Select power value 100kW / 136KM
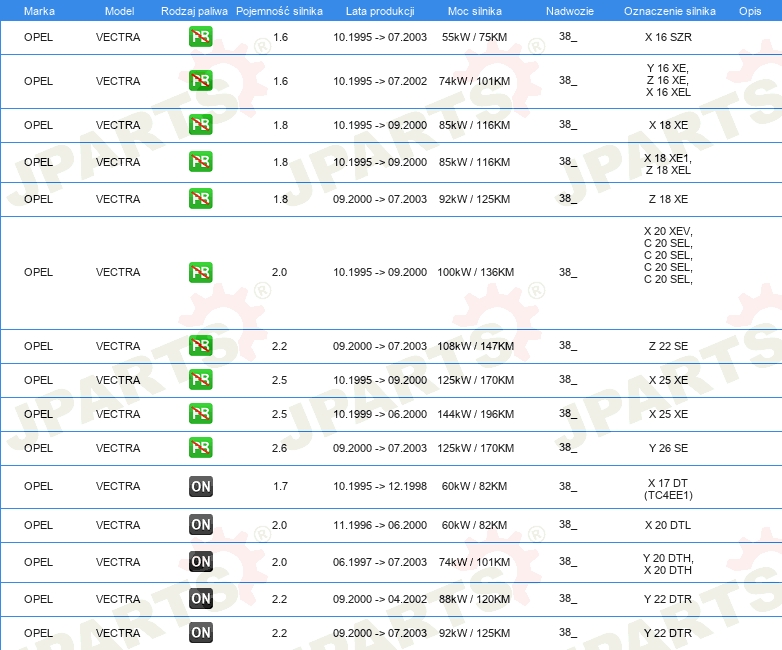This screenshot has width=782, height=650. coord(475,272)
